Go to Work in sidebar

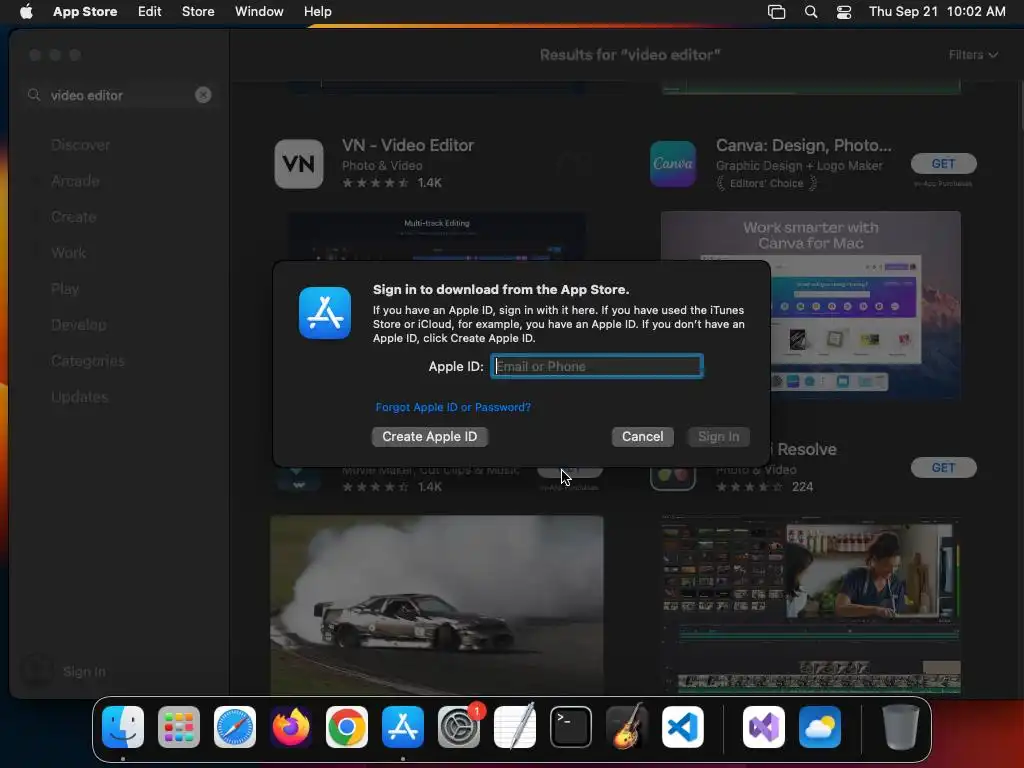[69, 253]
